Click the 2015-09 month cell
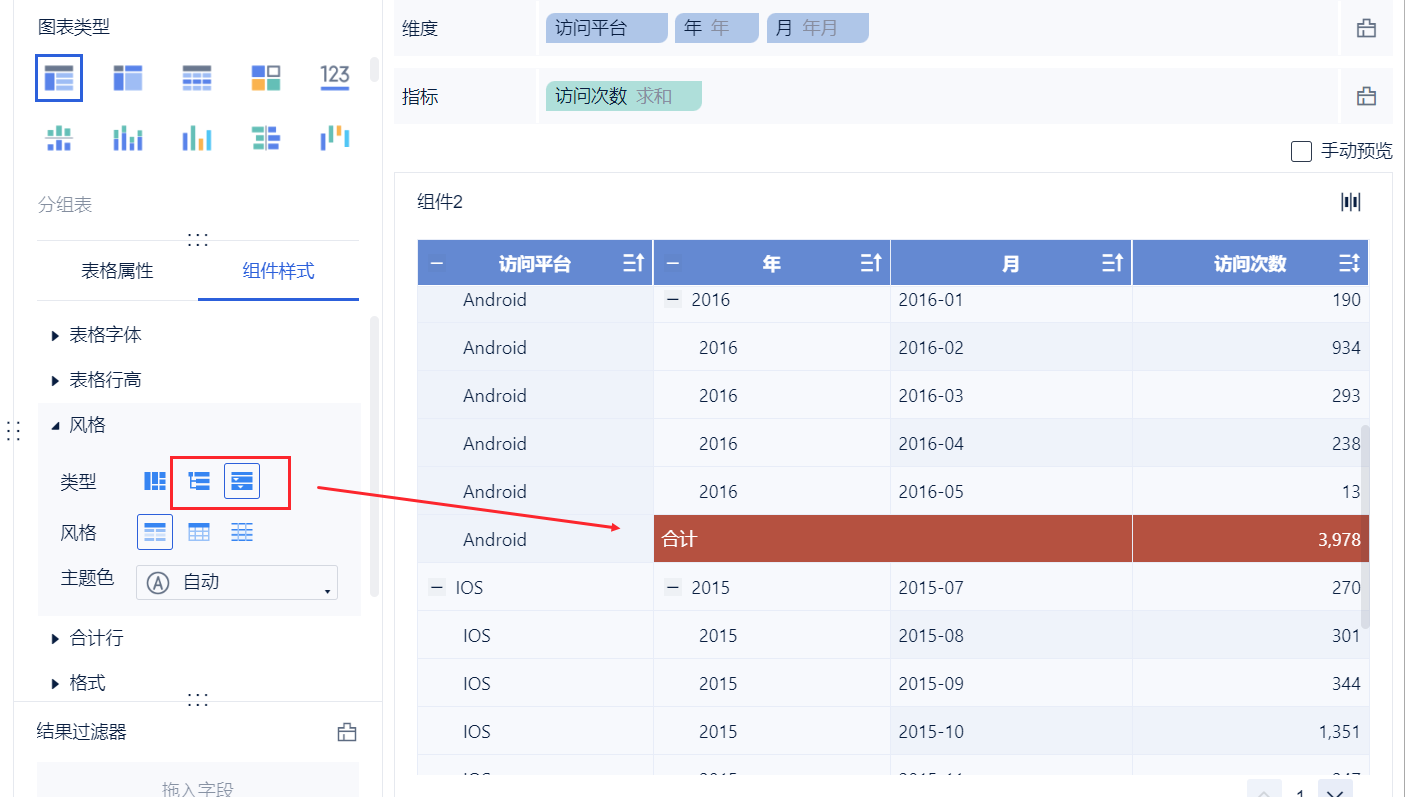 1011,683
